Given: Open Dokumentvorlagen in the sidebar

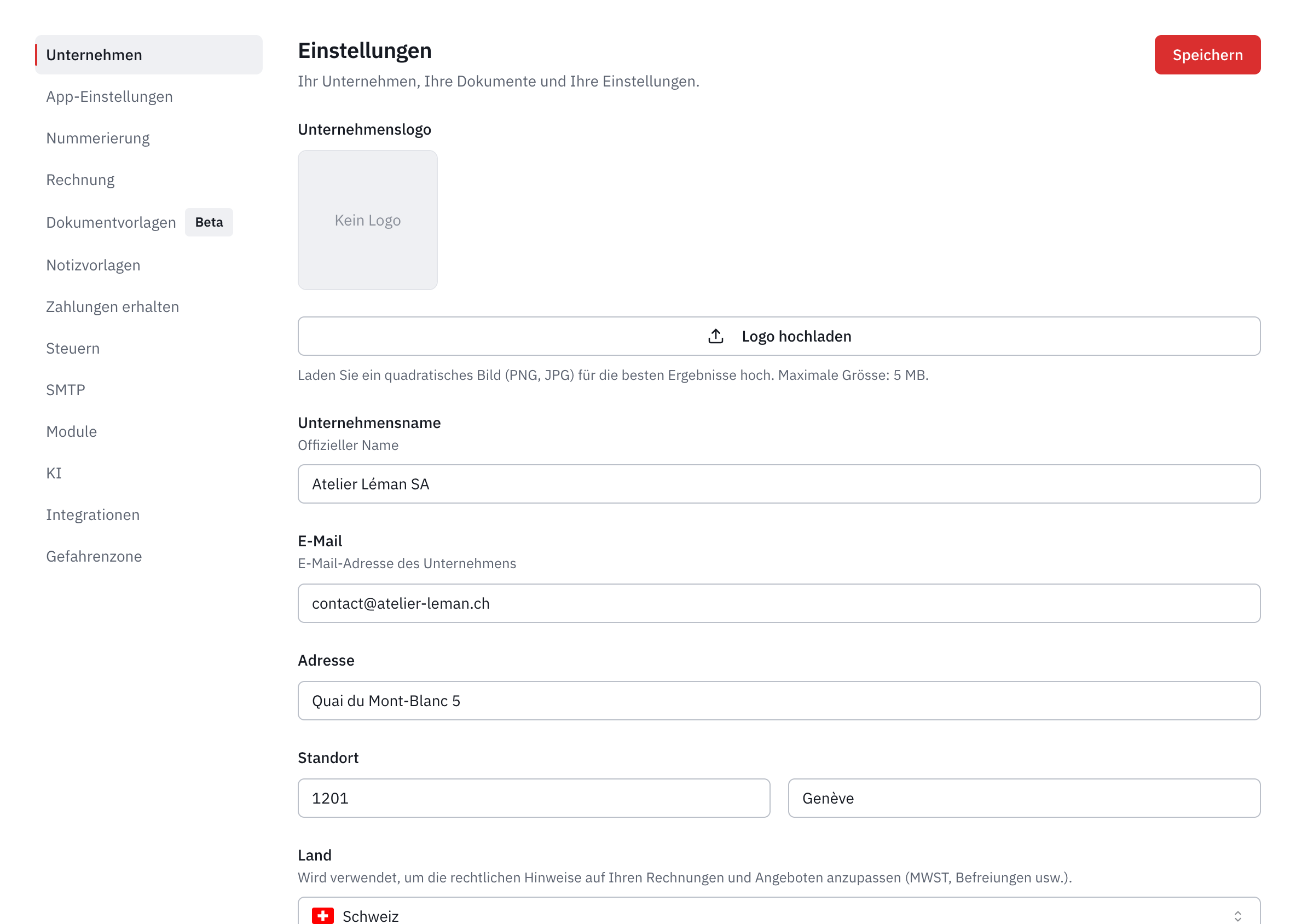Looking at the screenshot, I should (x=111, y=222).
